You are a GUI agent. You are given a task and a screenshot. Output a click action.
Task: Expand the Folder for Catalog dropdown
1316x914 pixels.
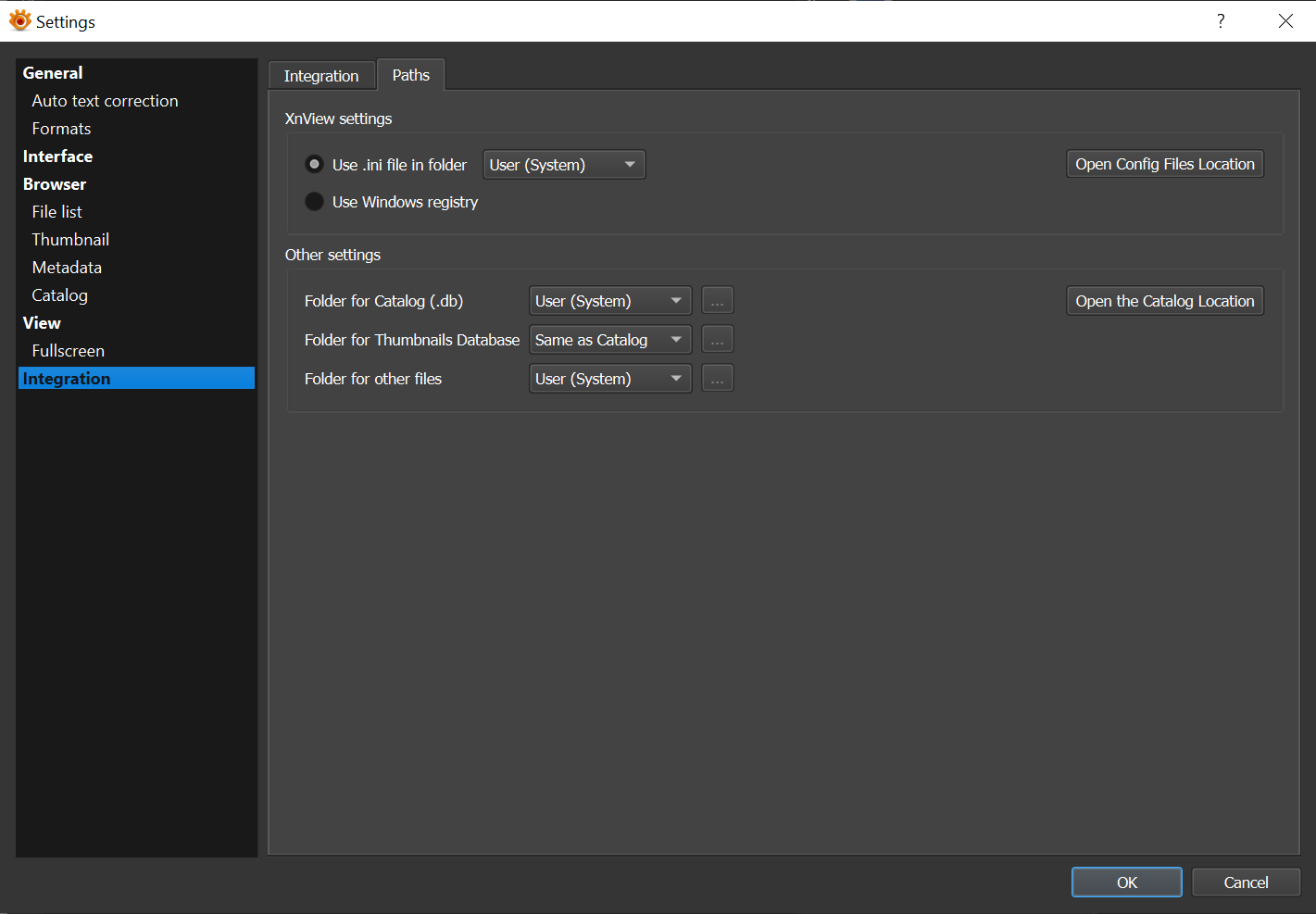(x=609, y=301)
